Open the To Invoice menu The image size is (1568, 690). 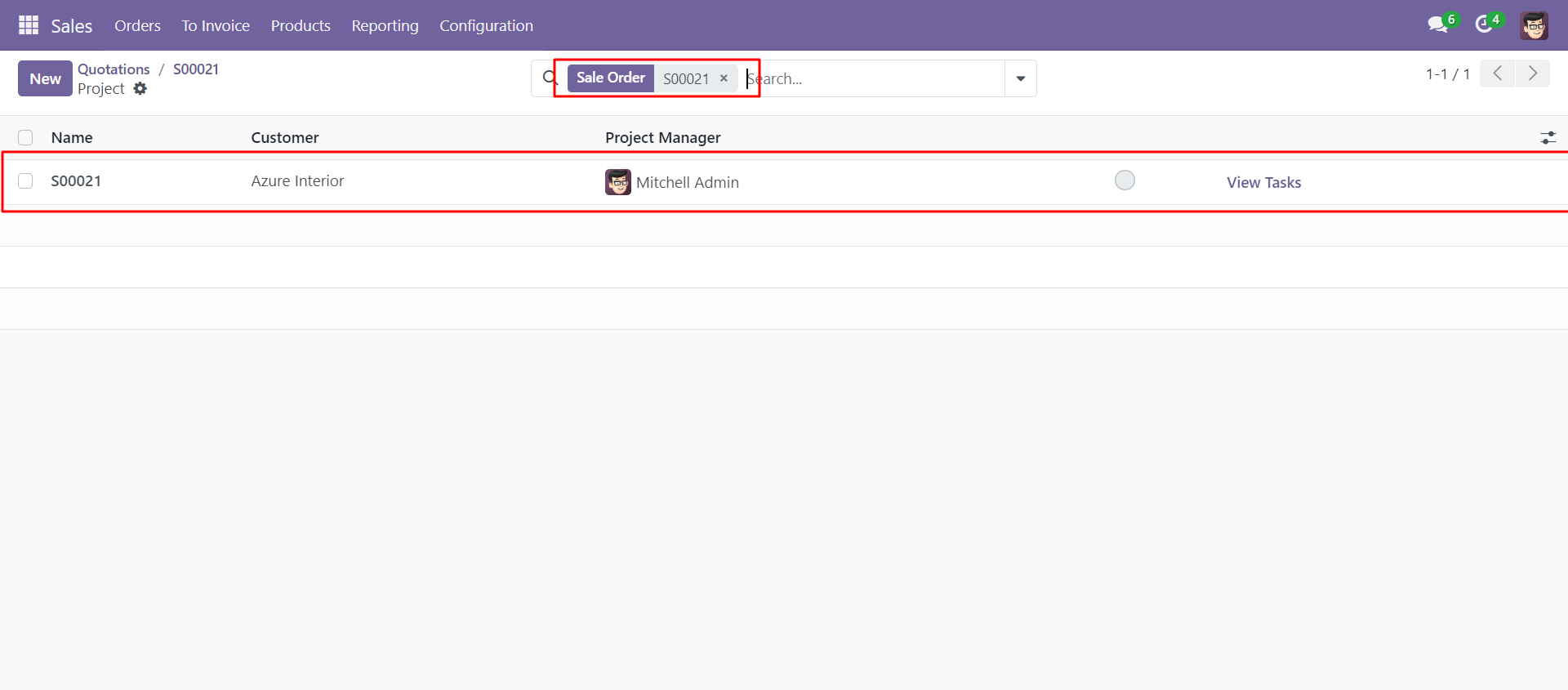pyautogui.click(x=216, y=25)
